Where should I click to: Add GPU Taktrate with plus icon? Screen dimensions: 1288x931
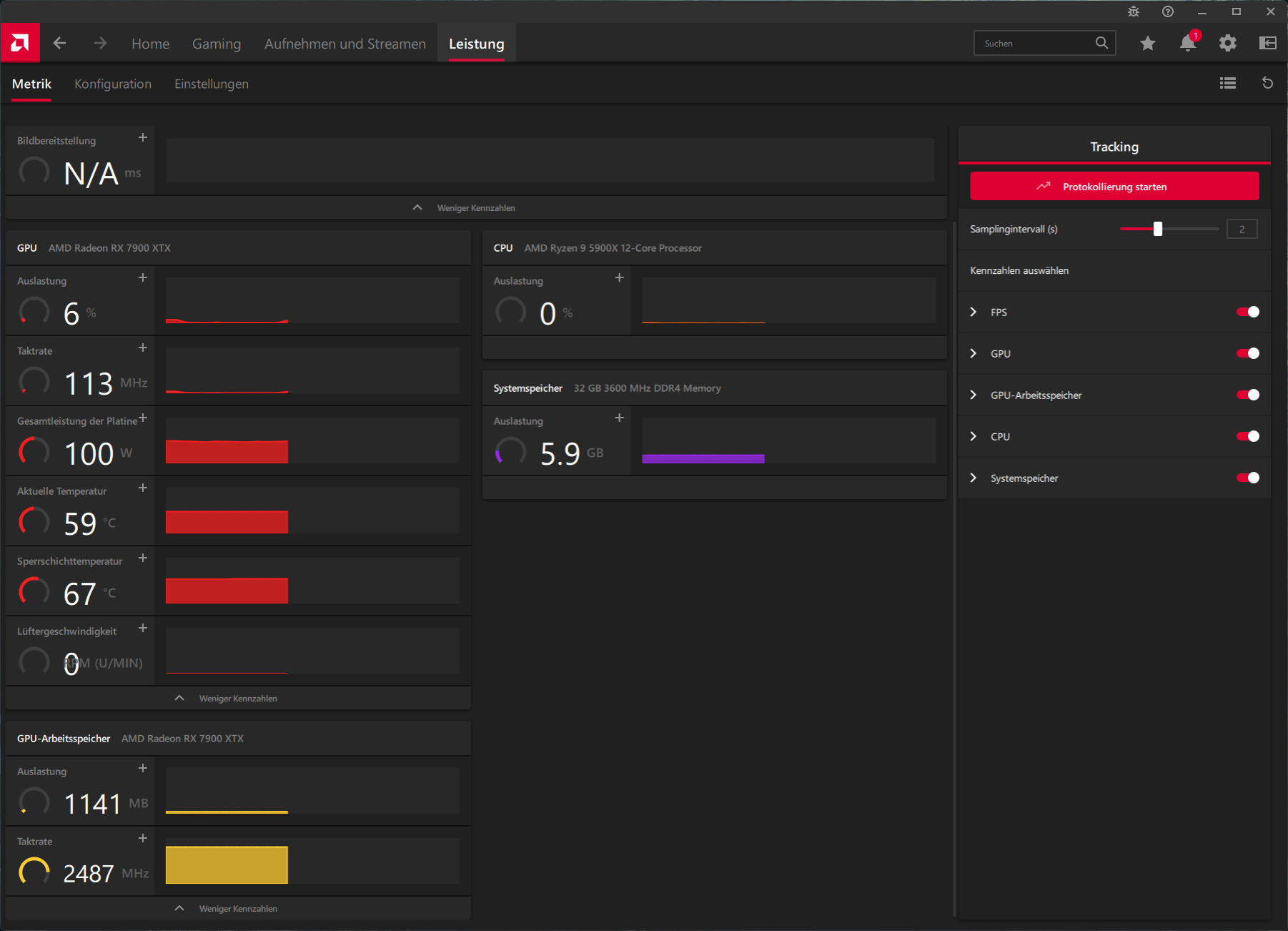[143, 348]
